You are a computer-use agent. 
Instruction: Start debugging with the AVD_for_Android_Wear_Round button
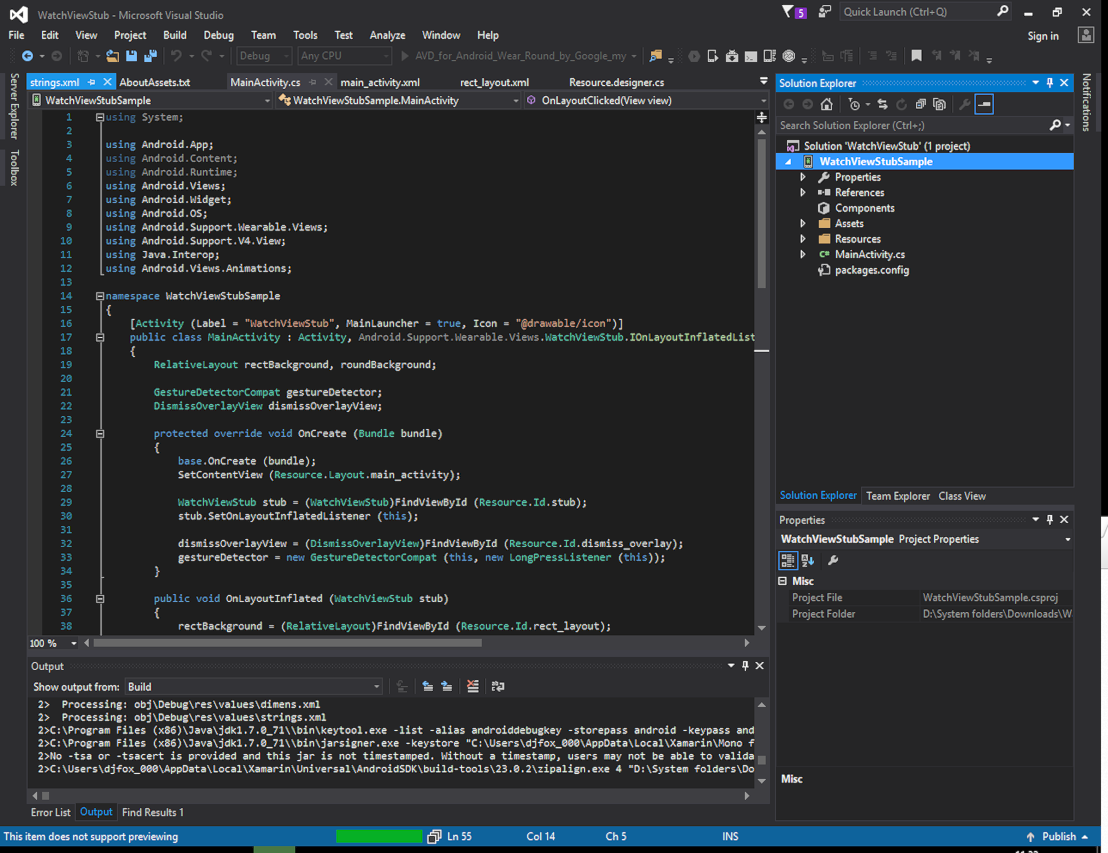pos(519,56)
